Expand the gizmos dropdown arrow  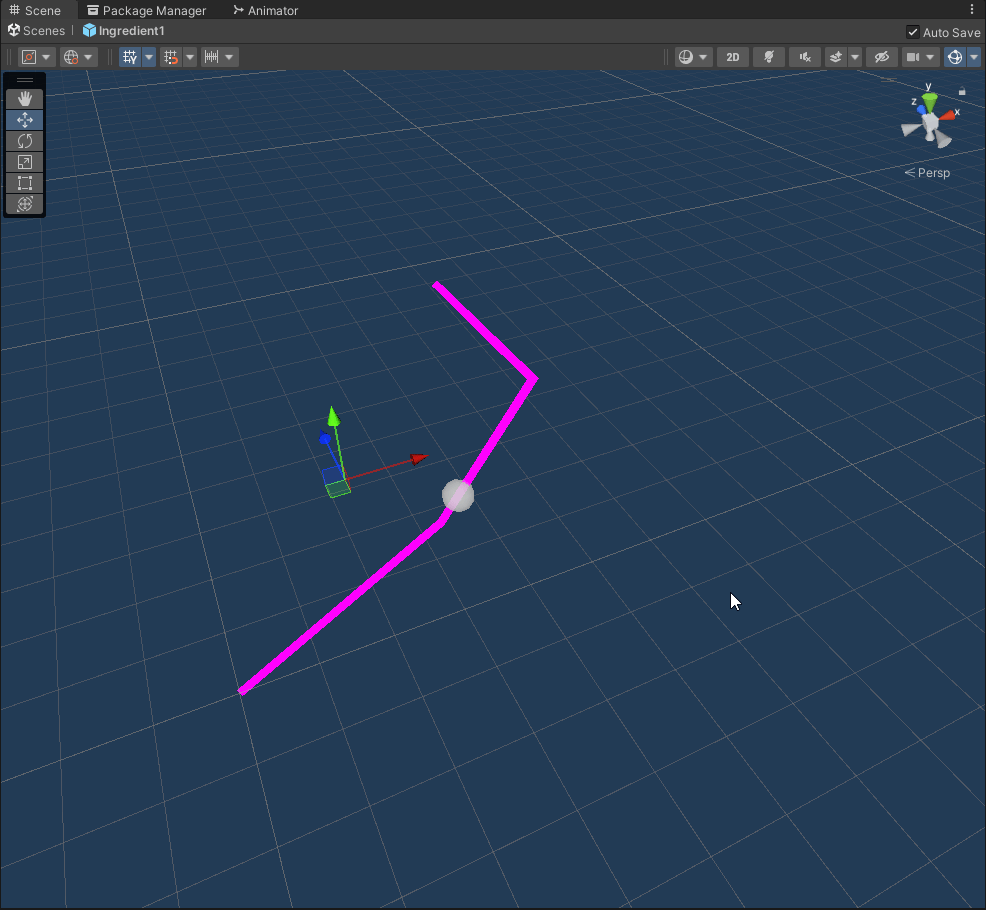click(x=974, y=57)
